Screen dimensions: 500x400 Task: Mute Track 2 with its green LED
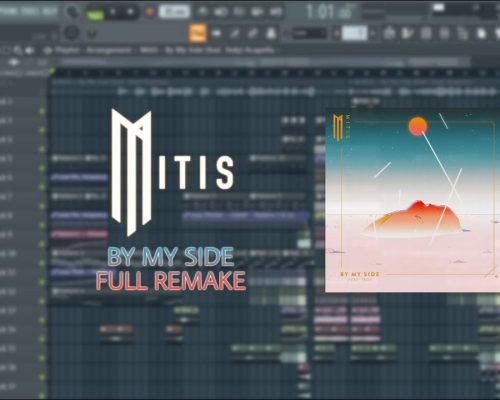42,111
